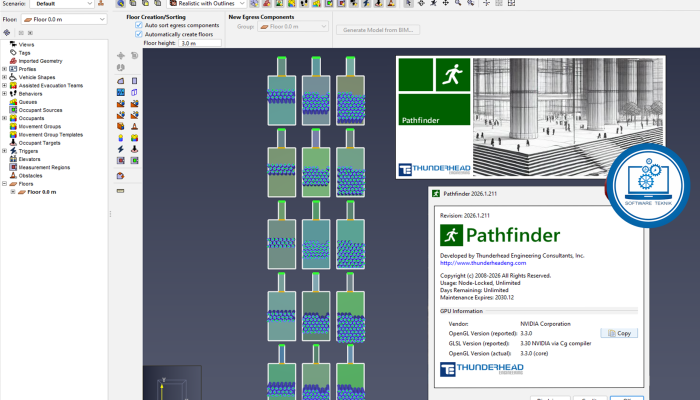This screenshot has width=700, height=400.
Task: Click the Revision: 2026.1.211 text
Action: (465, 215)
